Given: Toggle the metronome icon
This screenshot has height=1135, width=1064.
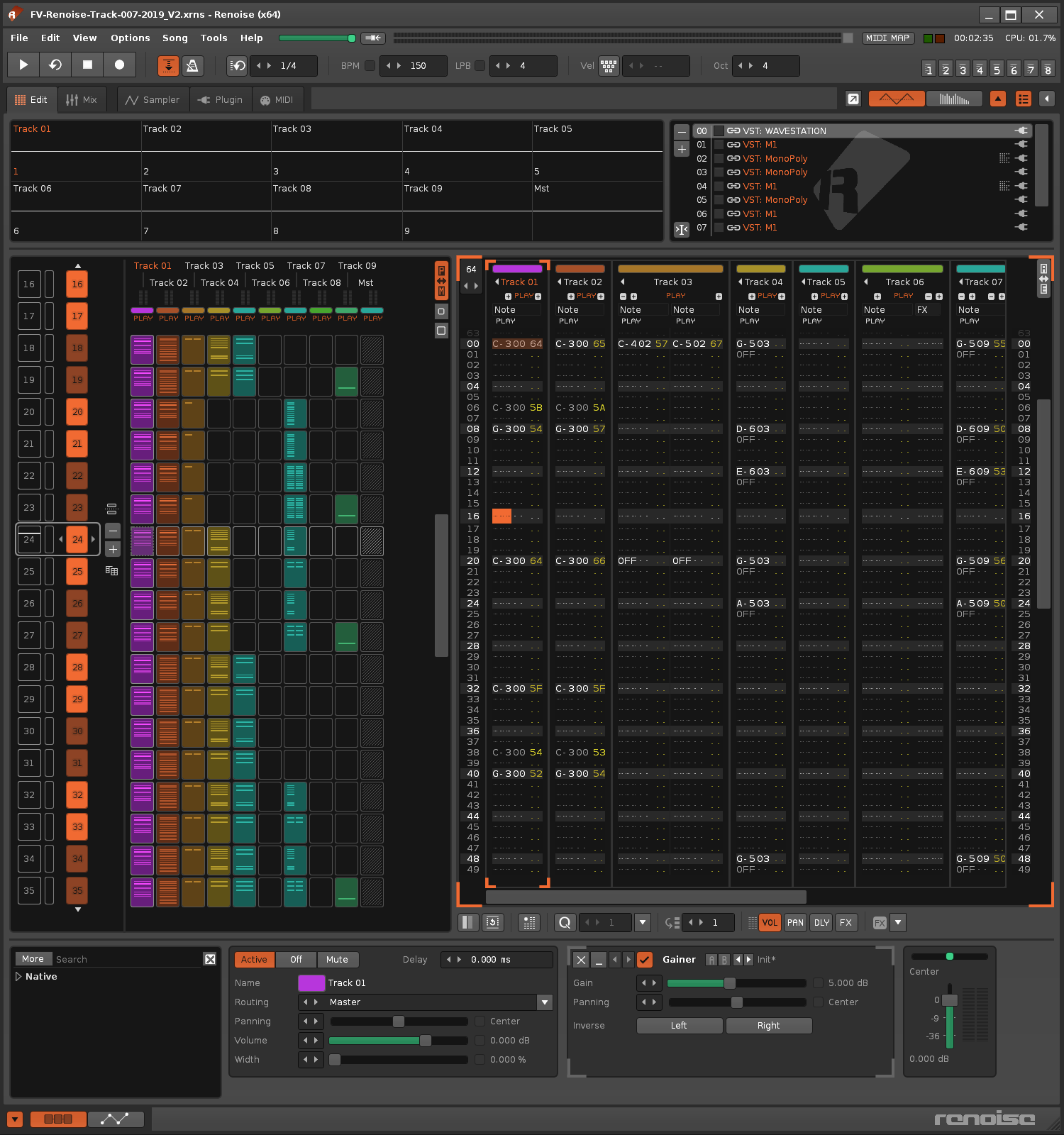Looking at the screenshot, I should tap(192, 65).
